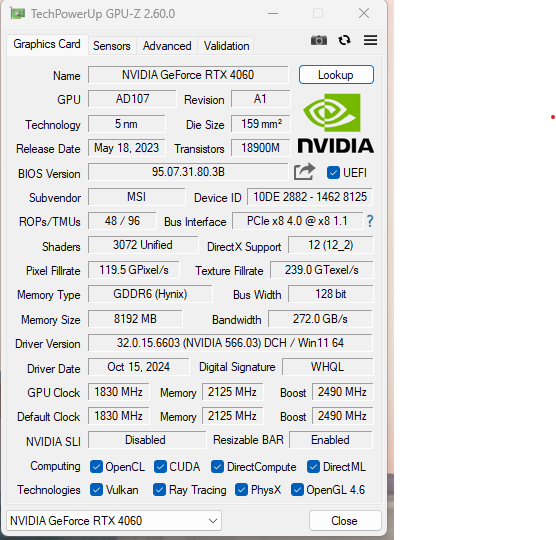Toggle the CUDA checkbox
This screenshot has width=556, height=540.
[160, 467]
